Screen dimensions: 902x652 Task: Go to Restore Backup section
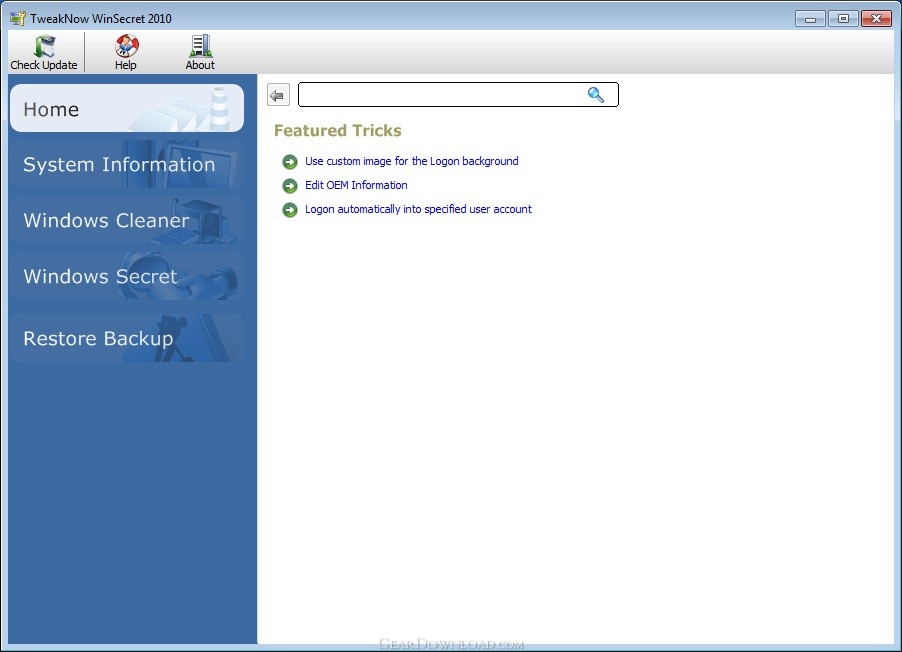(127, 338)
